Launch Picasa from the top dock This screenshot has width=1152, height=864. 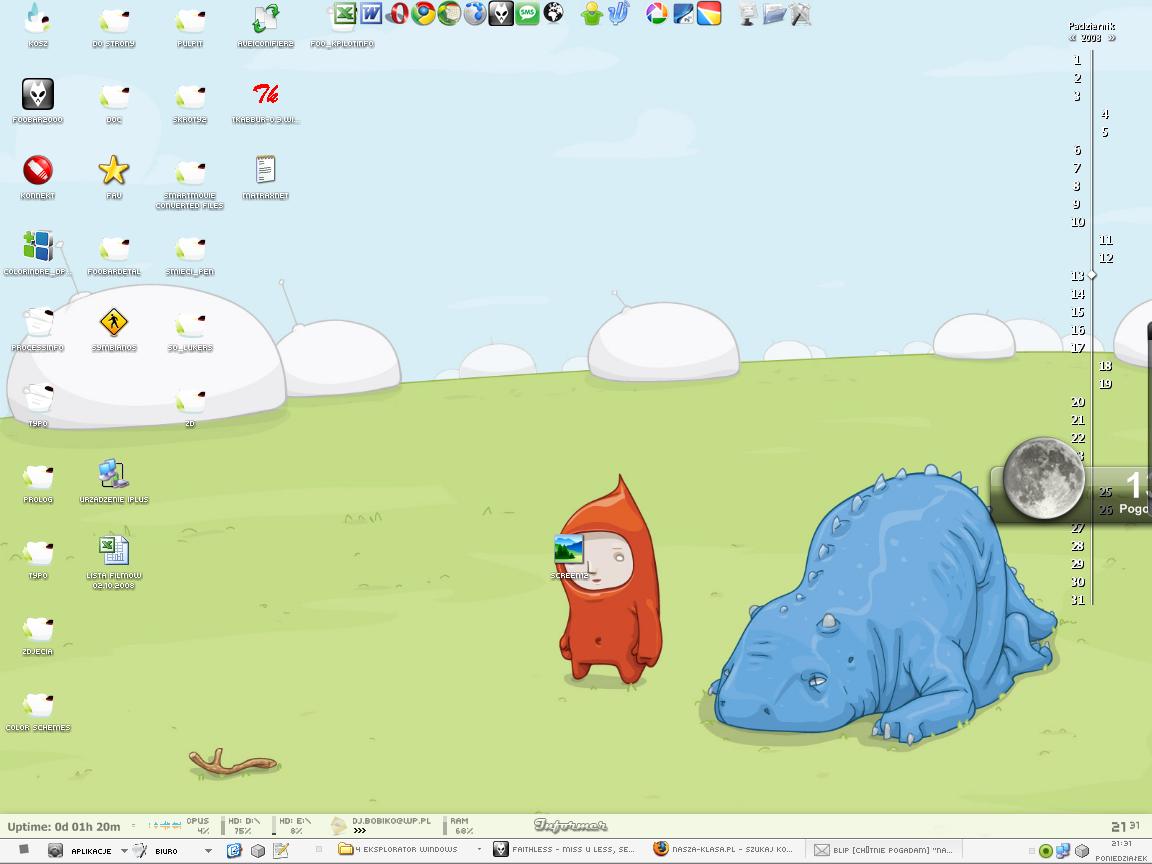(x=657, y=13)
